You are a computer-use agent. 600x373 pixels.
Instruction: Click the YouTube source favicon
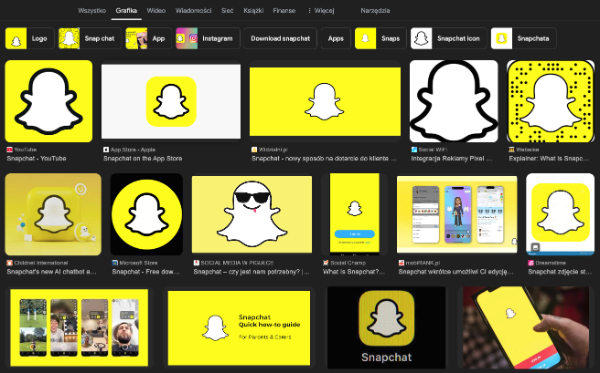pos(10,150)
